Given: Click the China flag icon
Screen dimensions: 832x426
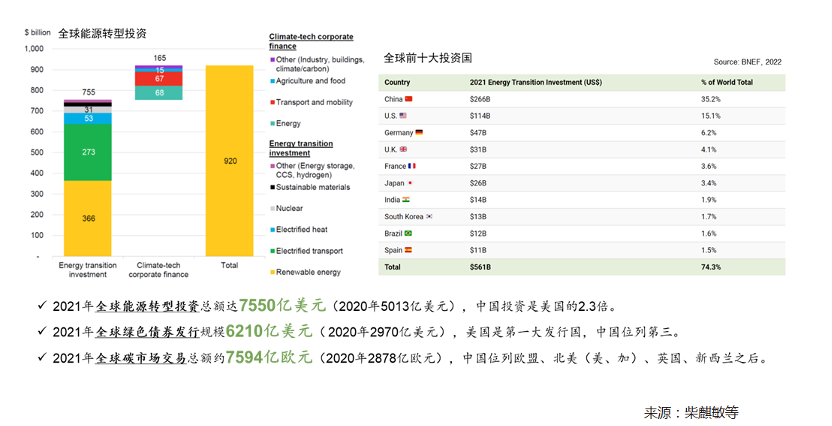Looking at the screenshot, I should [408, 99].
